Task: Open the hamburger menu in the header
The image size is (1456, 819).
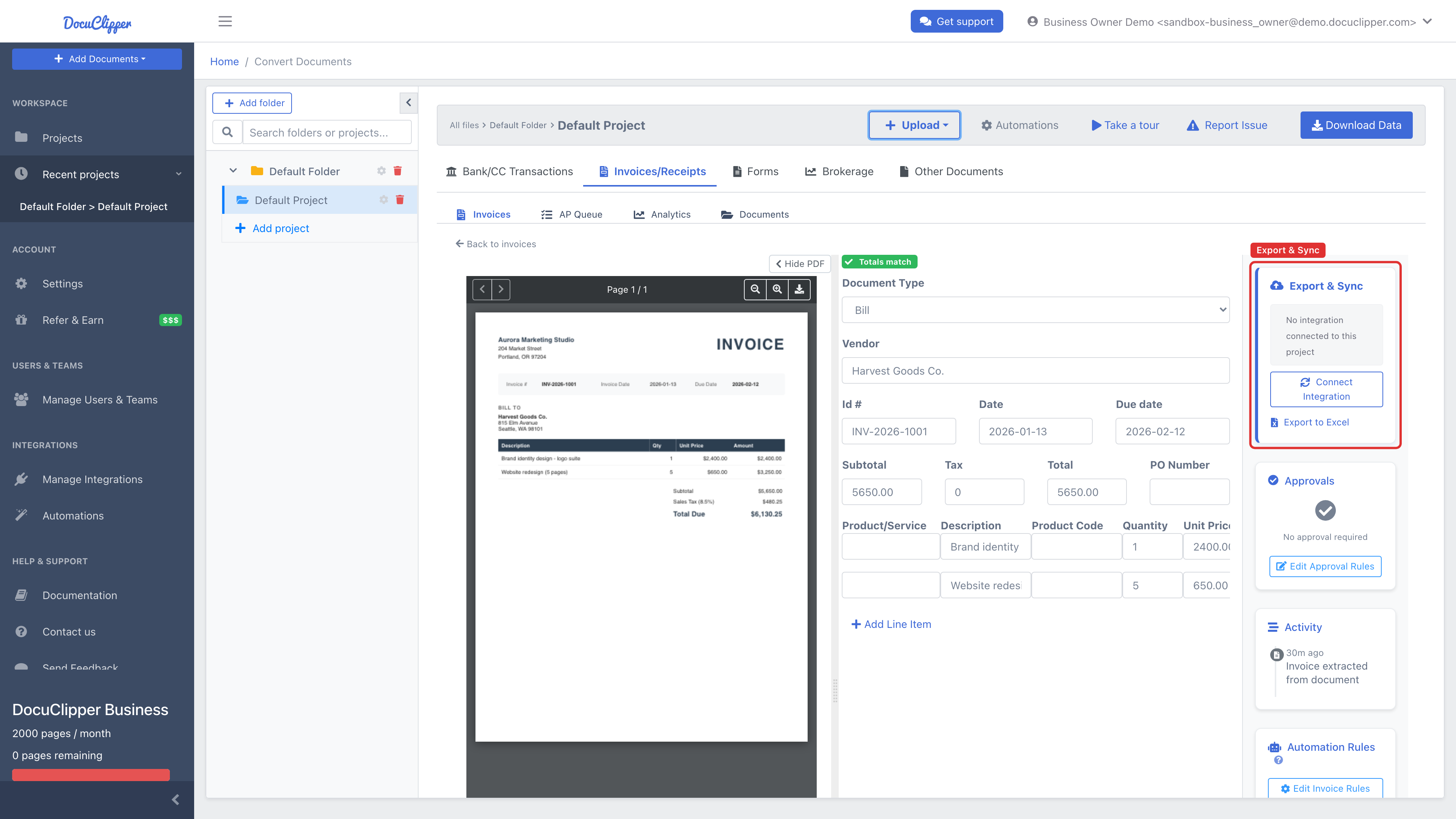Action: tap(225, 22)
